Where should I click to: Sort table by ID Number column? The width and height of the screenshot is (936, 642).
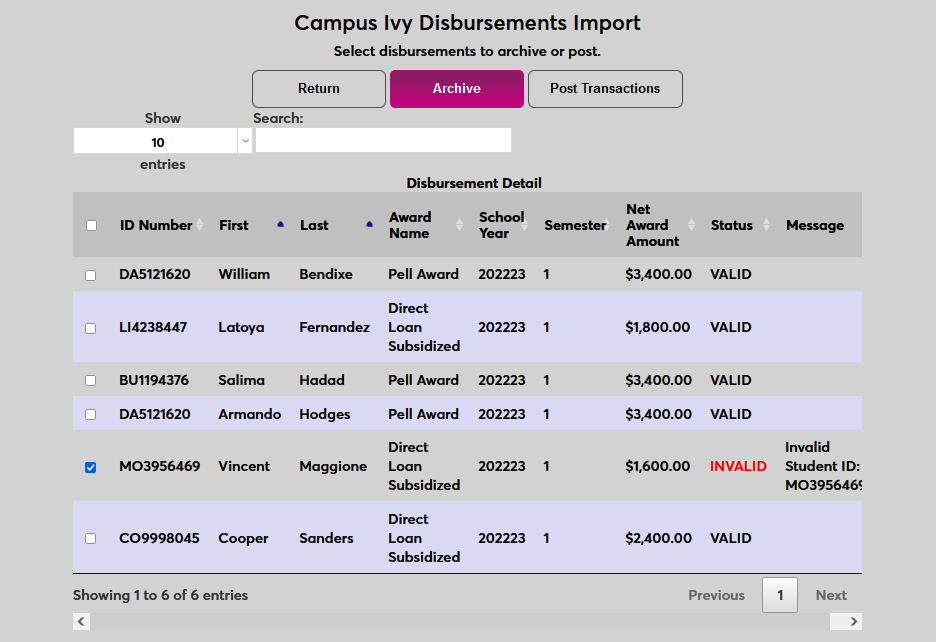click(156, 225)
